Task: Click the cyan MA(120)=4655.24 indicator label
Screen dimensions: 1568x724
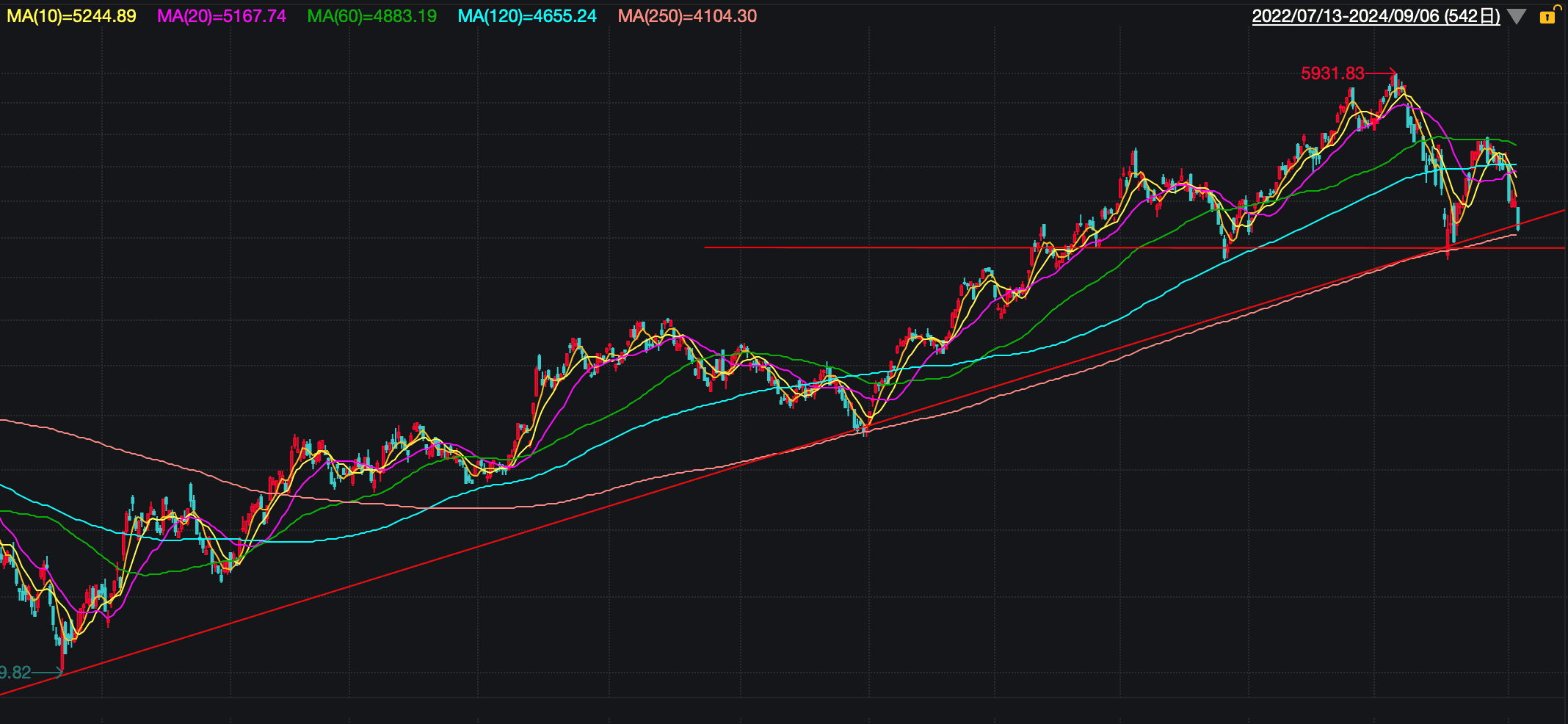Action: [x=527, y=16]
